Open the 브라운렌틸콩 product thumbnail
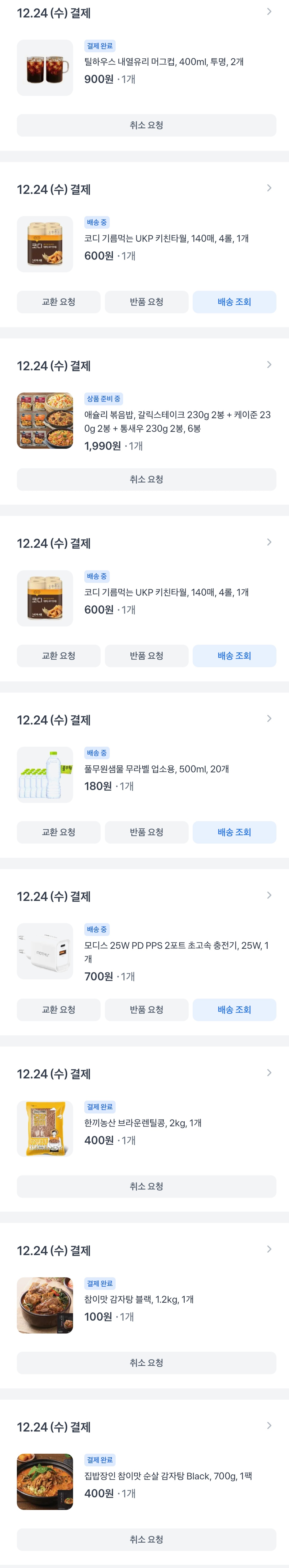 pos(45,1128)
